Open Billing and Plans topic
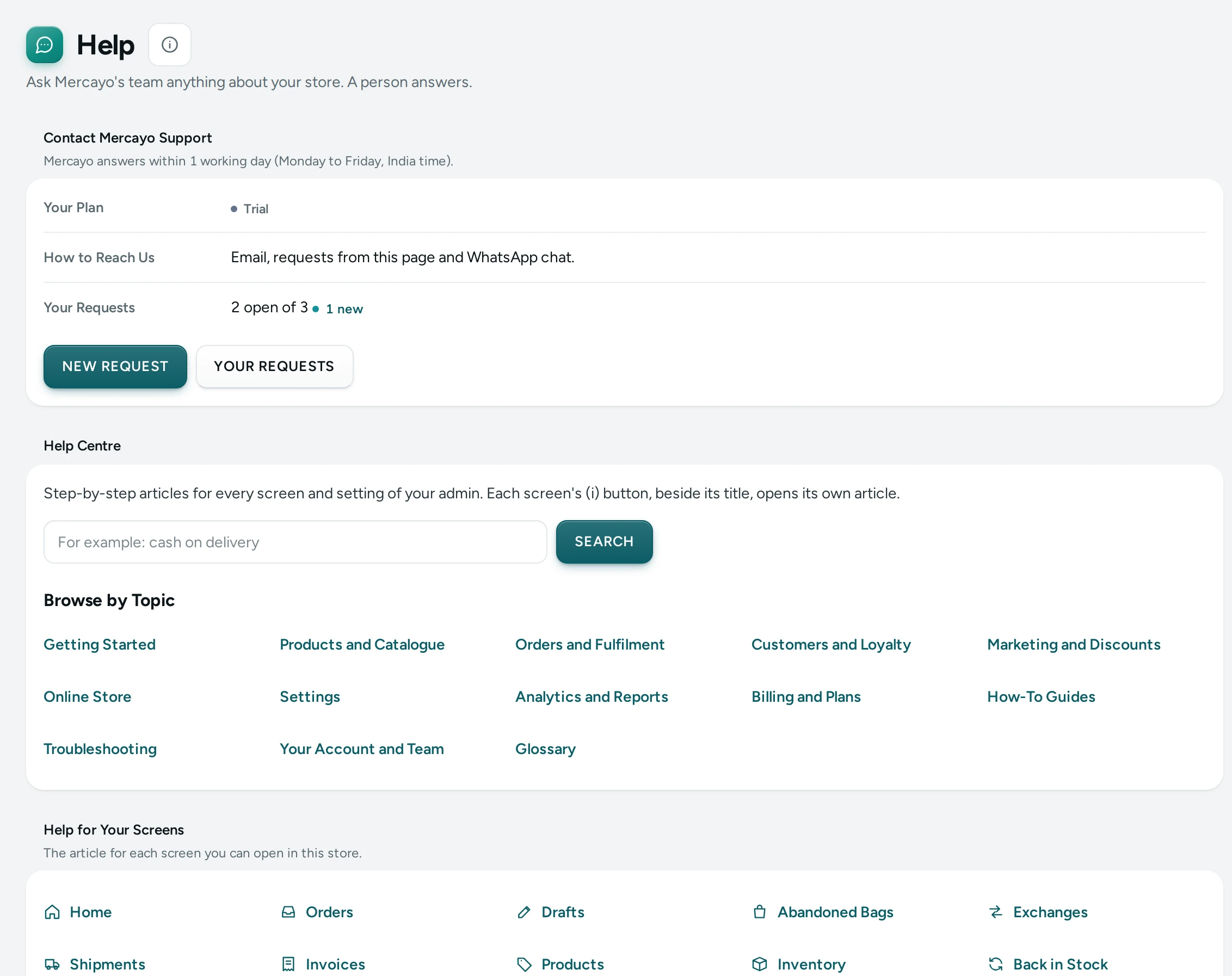Image resolution: width=1232 pixels, height=976 pixels. pos(806,696)
